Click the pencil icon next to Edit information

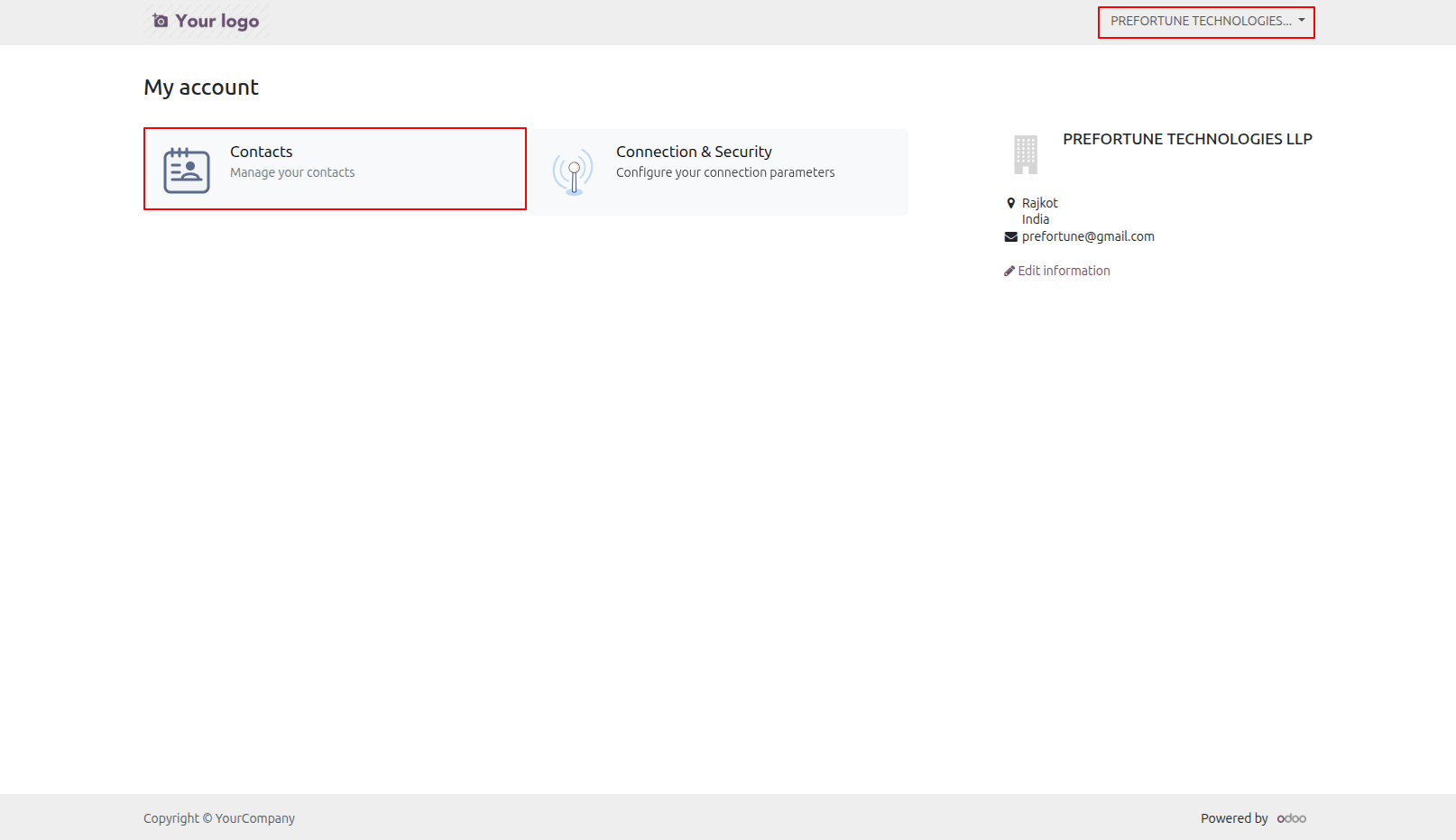[x=1009, y=271]
